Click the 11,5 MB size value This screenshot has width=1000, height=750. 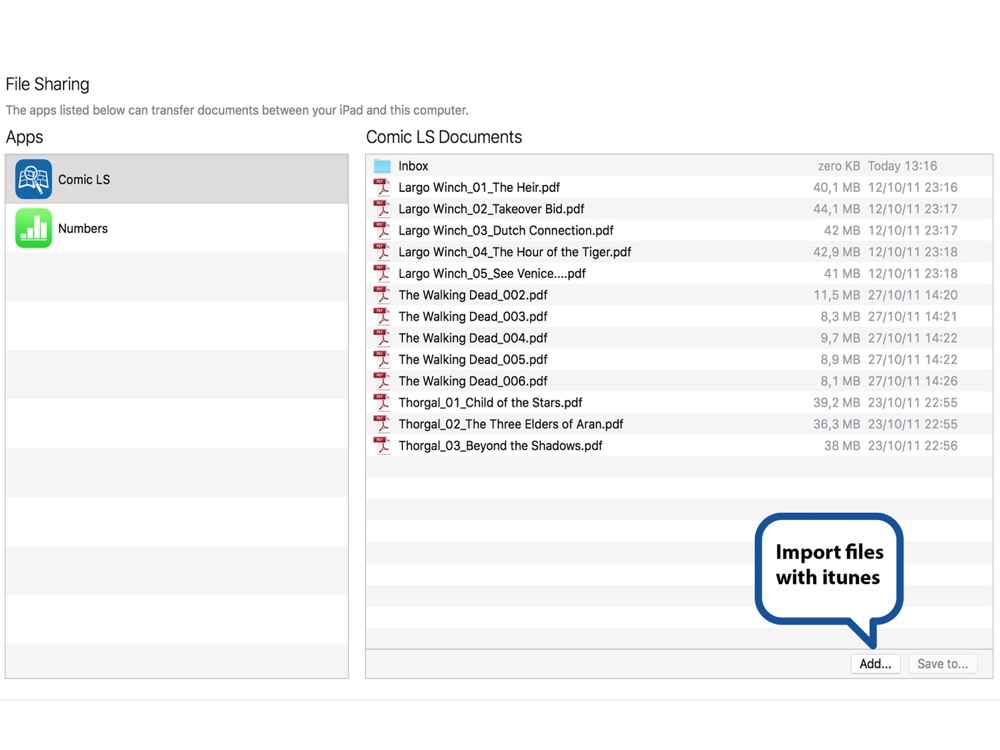coord(836,295)
